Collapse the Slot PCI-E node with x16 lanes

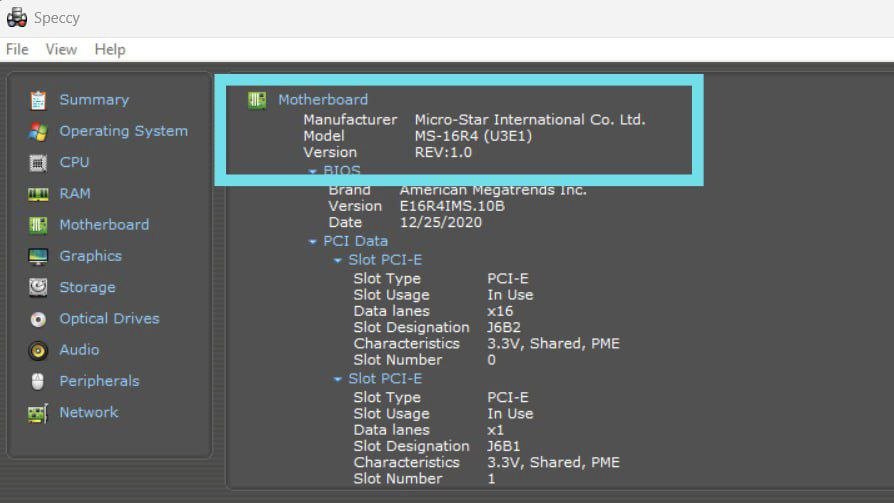point(338,261)
